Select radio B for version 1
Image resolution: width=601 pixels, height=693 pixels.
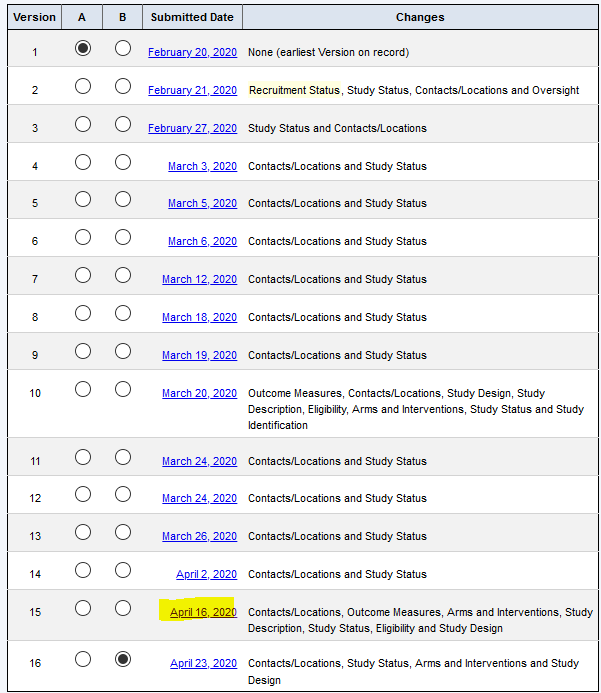click(x=122, y=48)
